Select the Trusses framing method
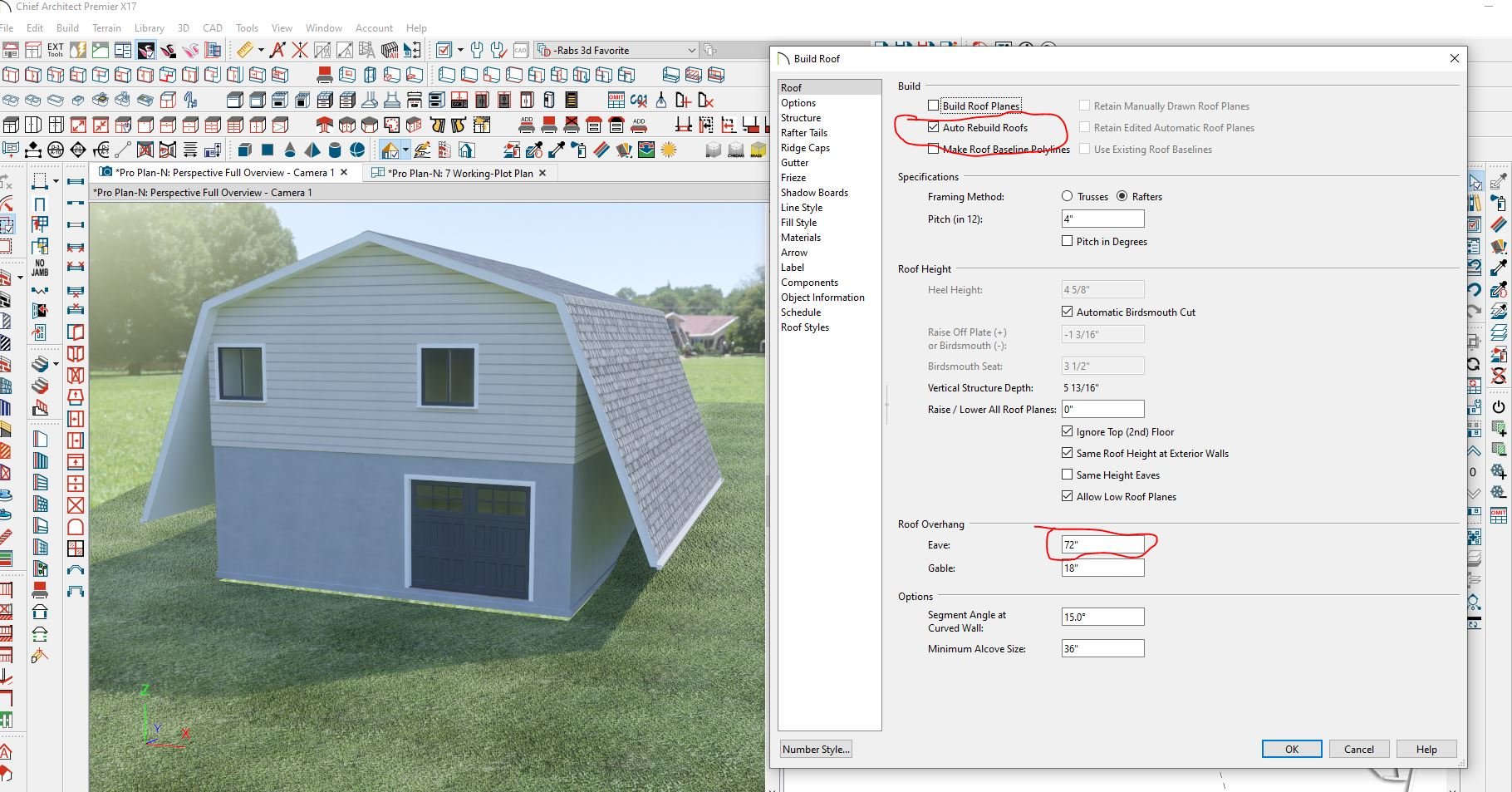This screenshot has height=792, width=1512. click(x=1067, y=197)
